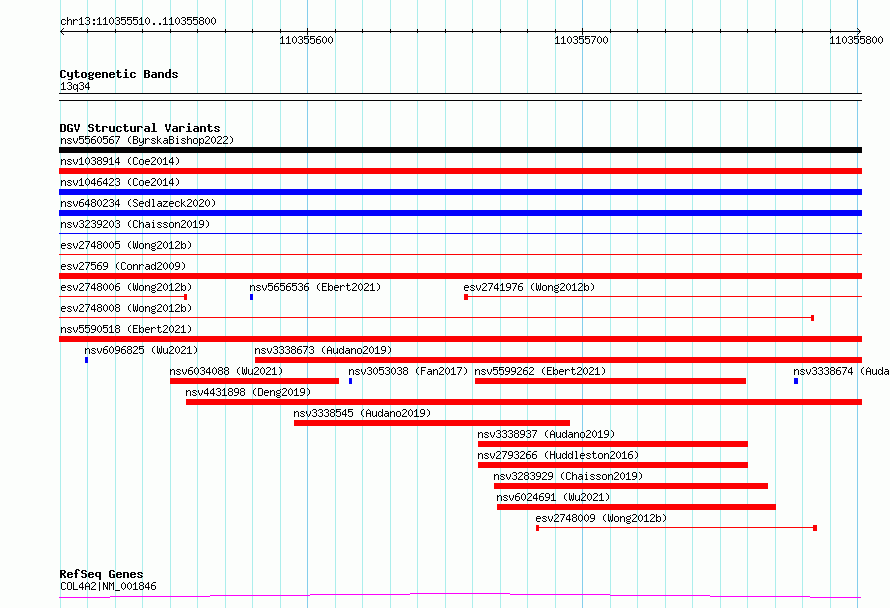Click the red nsv3338937 variant bar
This screenshot has width=890, height=608.
(613, 444)
